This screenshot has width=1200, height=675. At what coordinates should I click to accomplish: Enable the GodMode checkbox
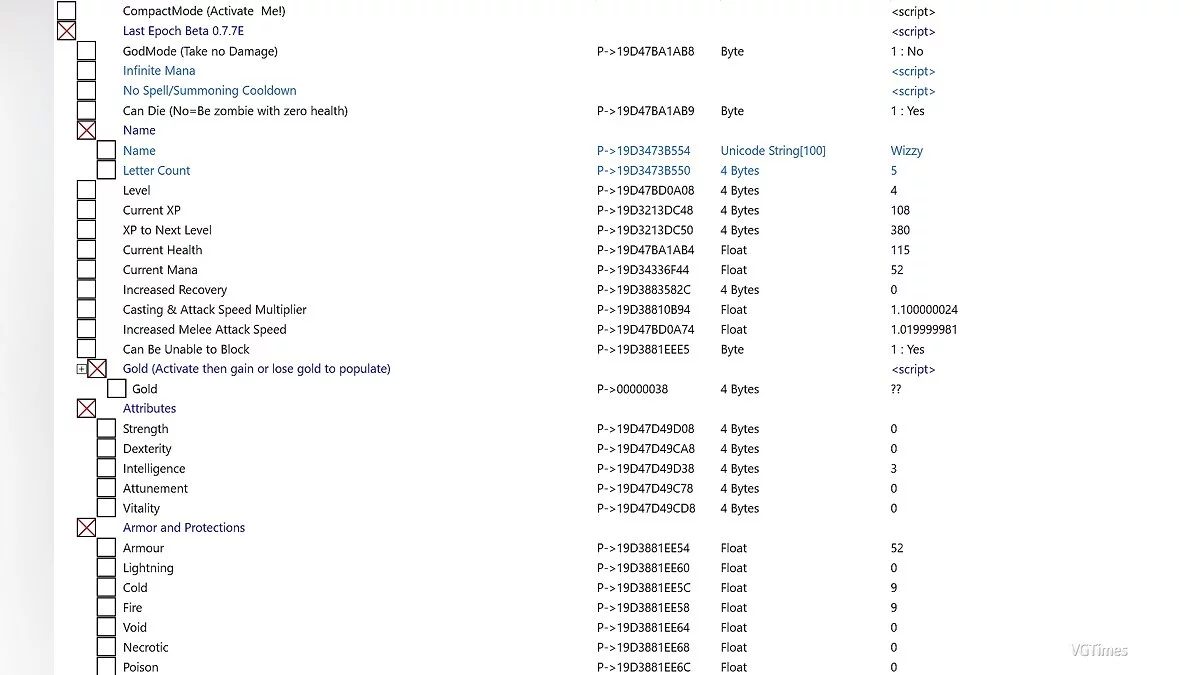coord(87,51)
